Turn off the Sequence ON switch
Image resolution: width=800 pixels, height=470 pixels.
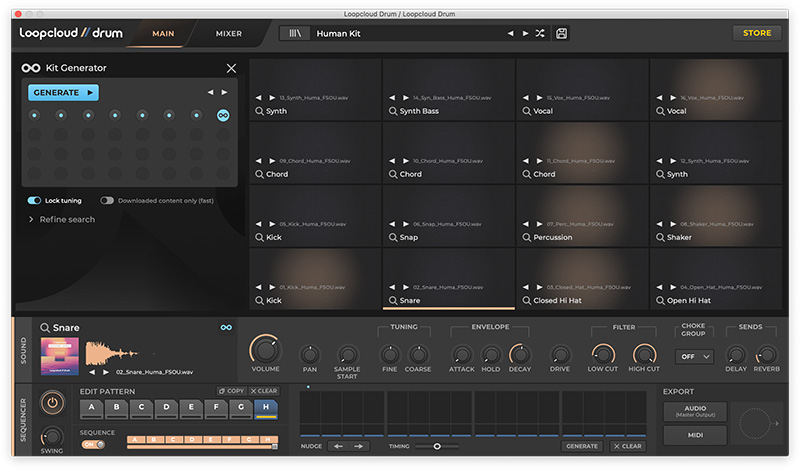click(x=93, y=444)
